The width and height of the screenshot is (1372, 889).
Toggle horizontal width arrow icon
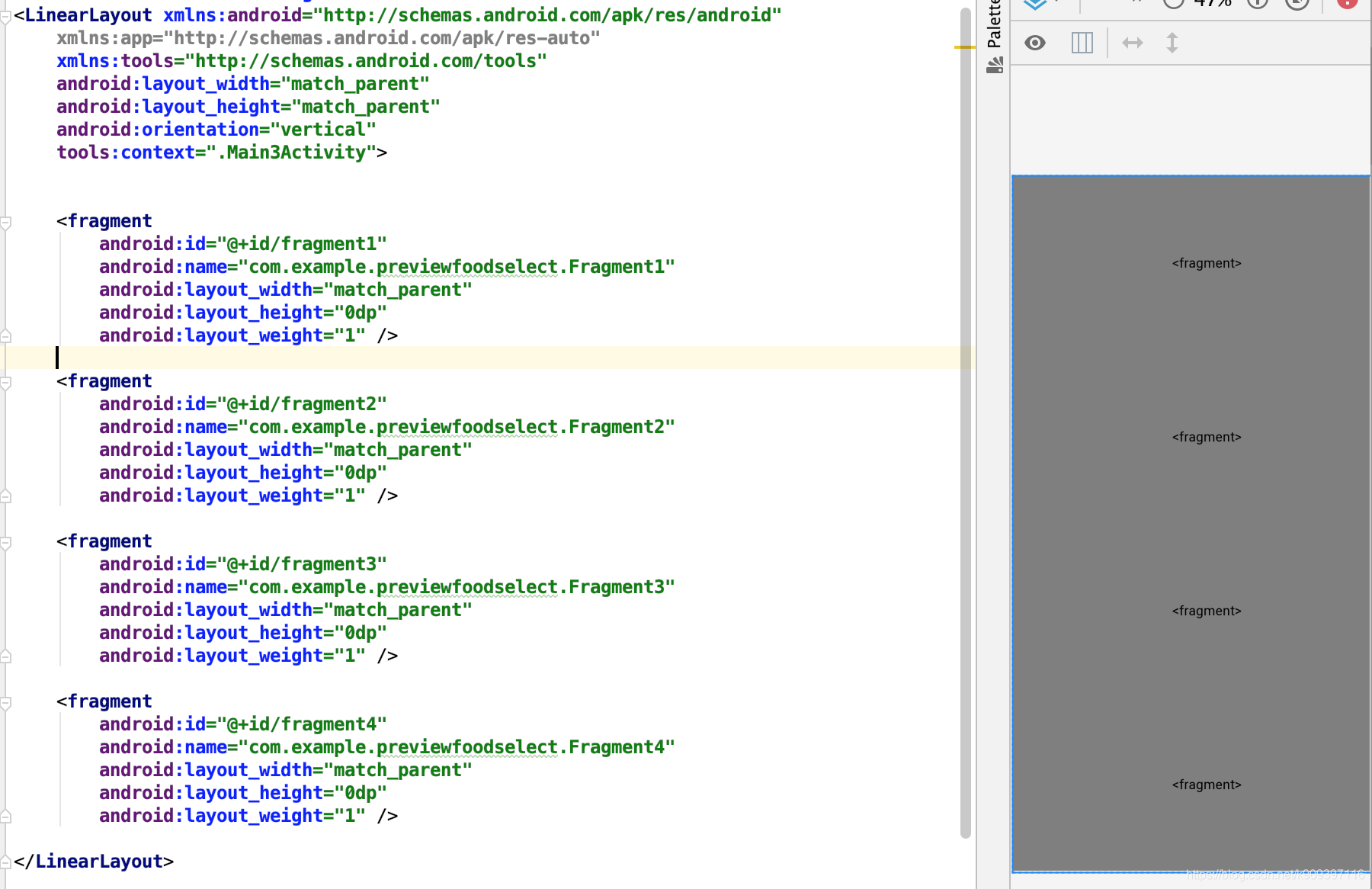tap(1133, 43)
